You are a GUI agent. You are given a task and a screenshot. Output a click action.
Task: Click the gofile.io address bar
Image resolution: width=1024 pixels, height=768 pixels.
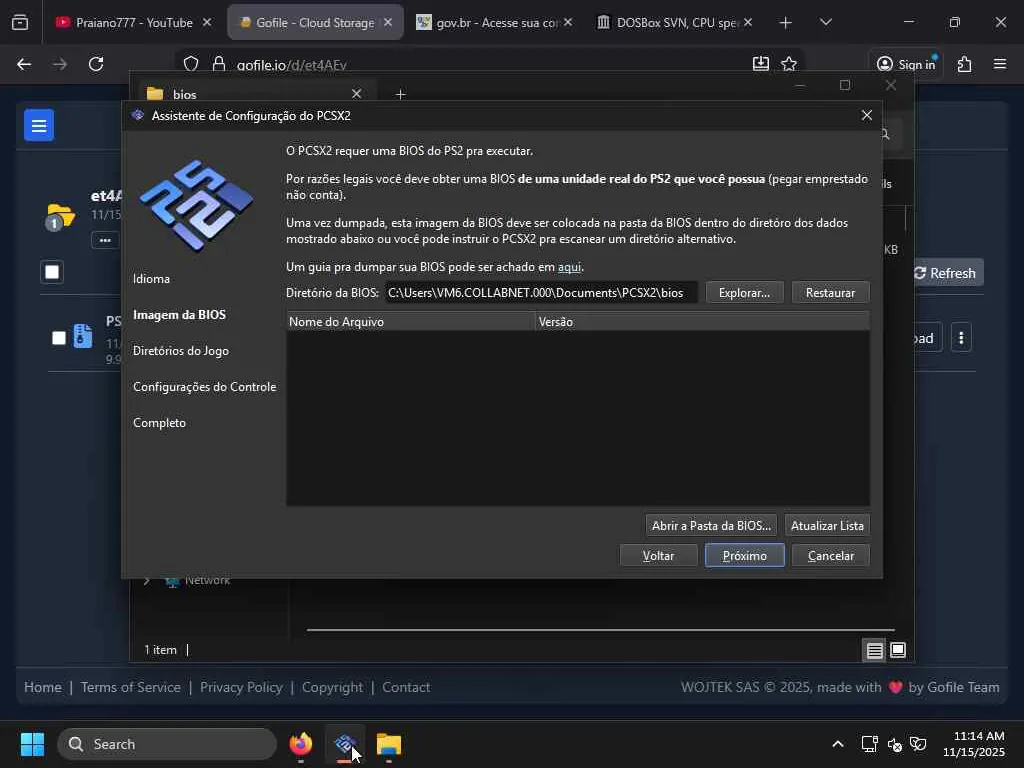point(490,65)
